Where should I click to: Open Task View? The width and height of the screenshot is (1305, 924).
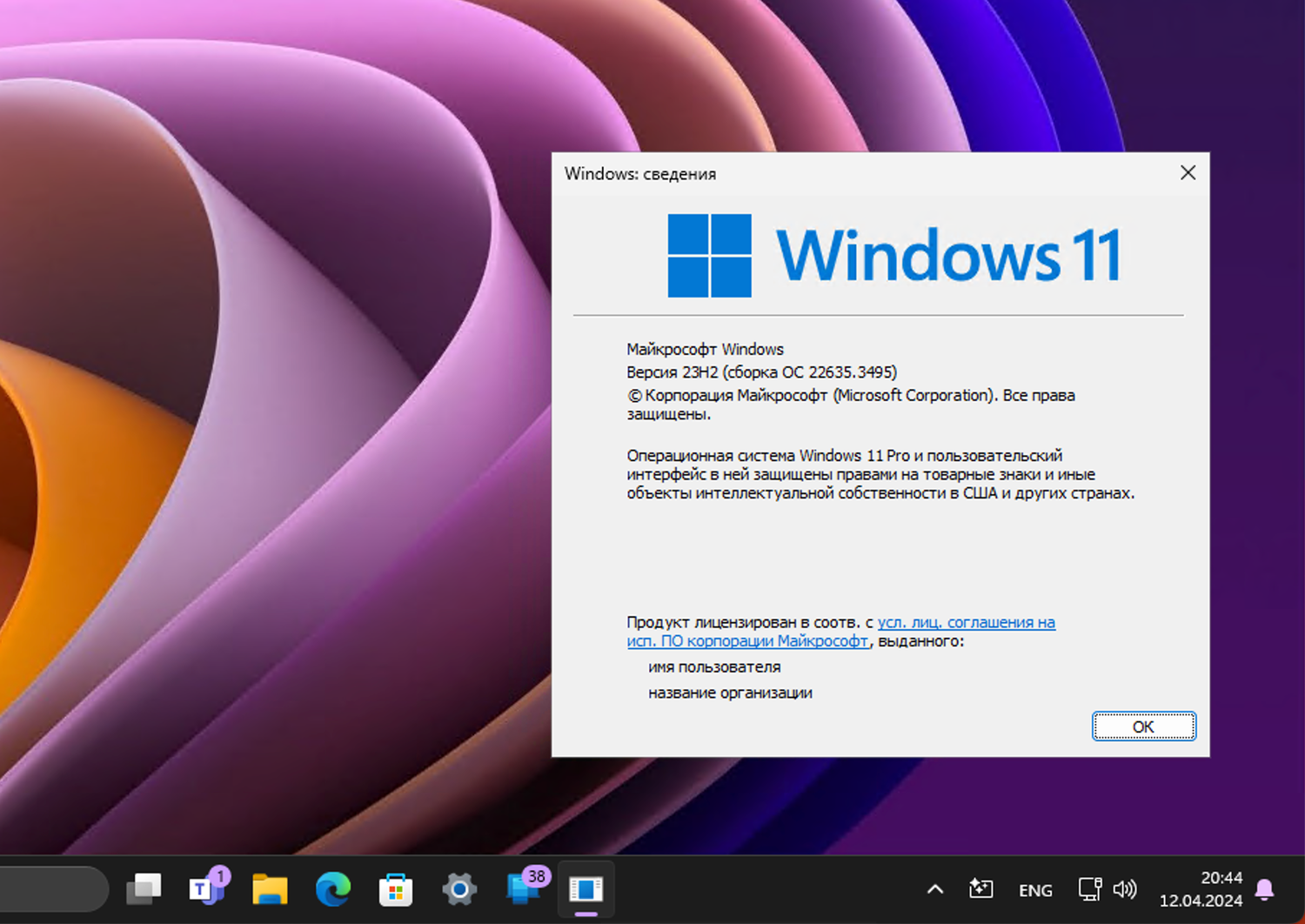pyautogui.click(x=144, y=889)
